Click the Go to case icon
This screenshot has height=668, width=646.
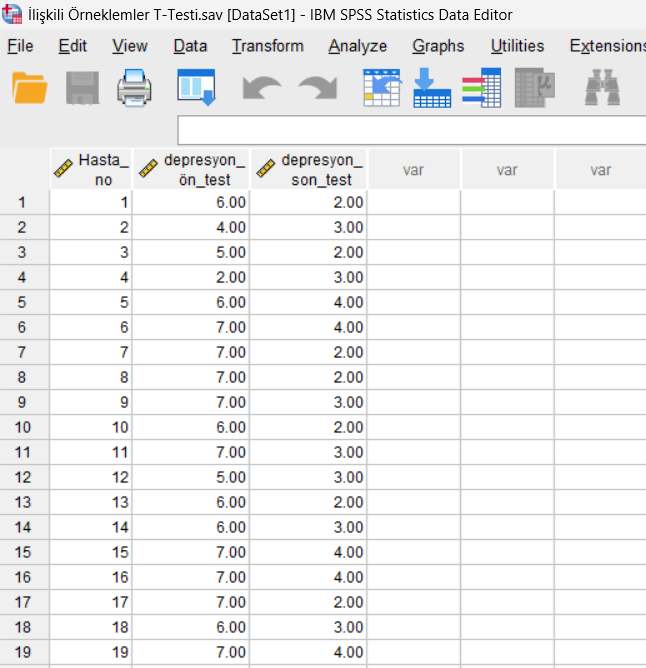381,88
